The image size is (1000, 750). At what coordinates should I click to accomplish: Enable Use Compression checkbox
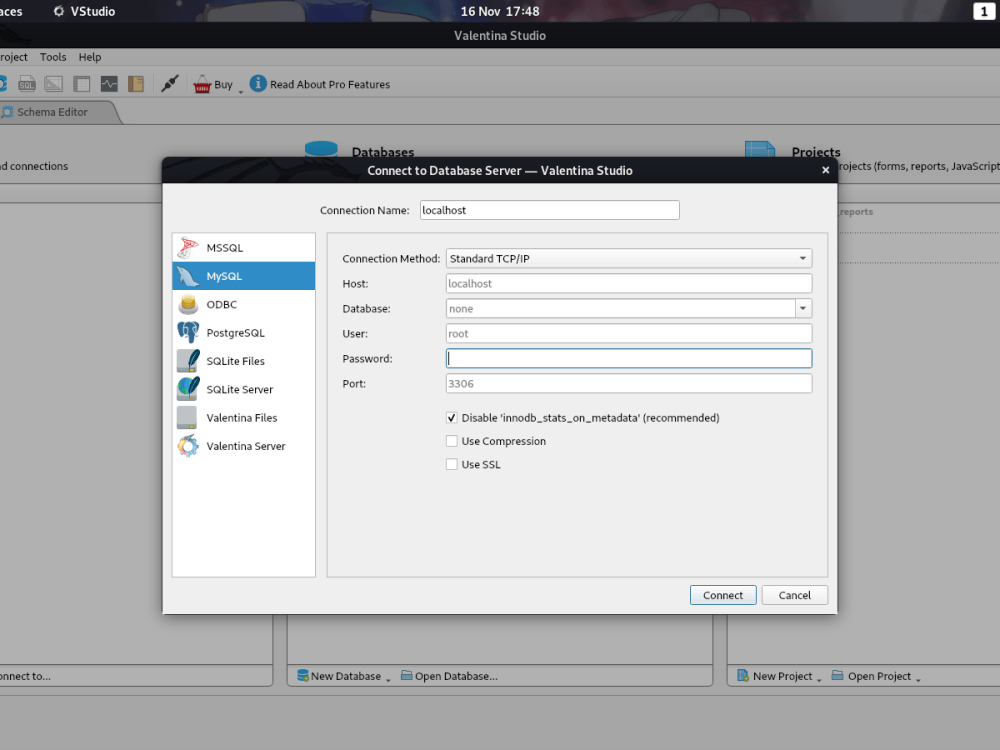click(452, 441)
